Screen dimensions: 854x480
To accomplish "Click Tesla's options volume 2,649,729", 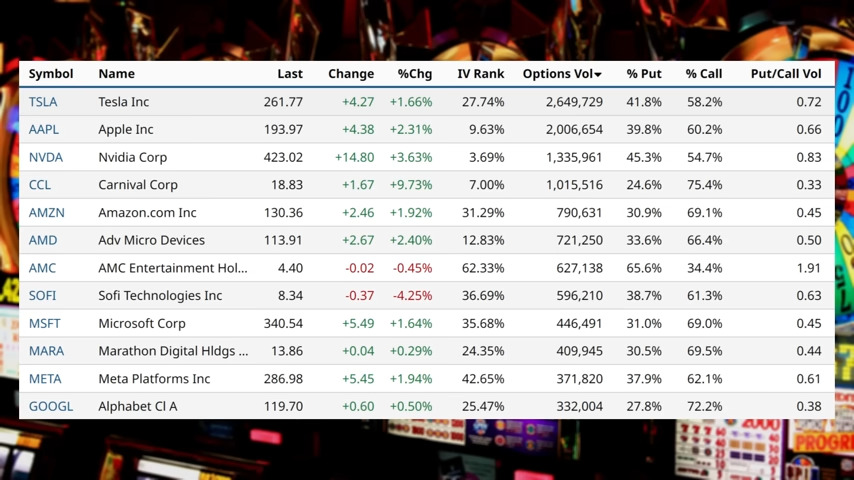I will tap(575, 102).
